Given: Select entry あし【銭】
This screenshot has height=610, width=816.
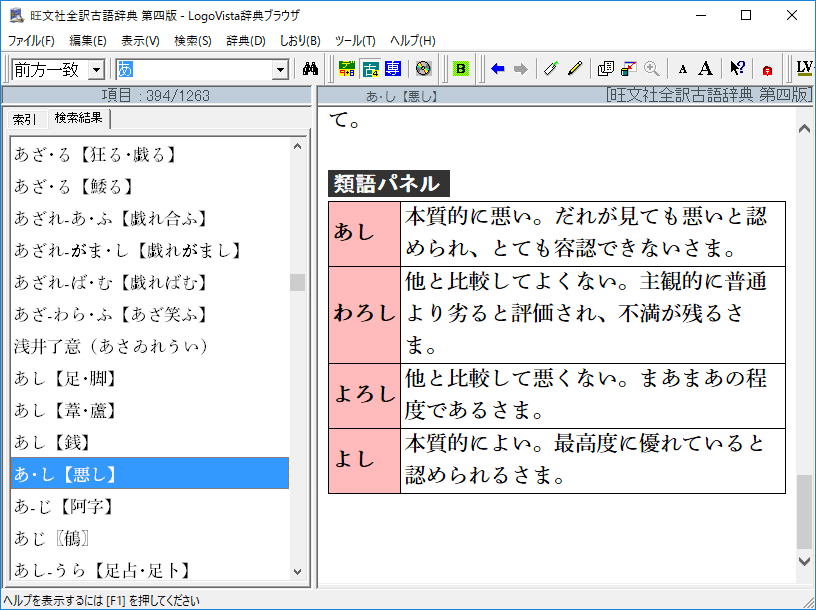Looking at the screenshot, I should coord(150,442).
